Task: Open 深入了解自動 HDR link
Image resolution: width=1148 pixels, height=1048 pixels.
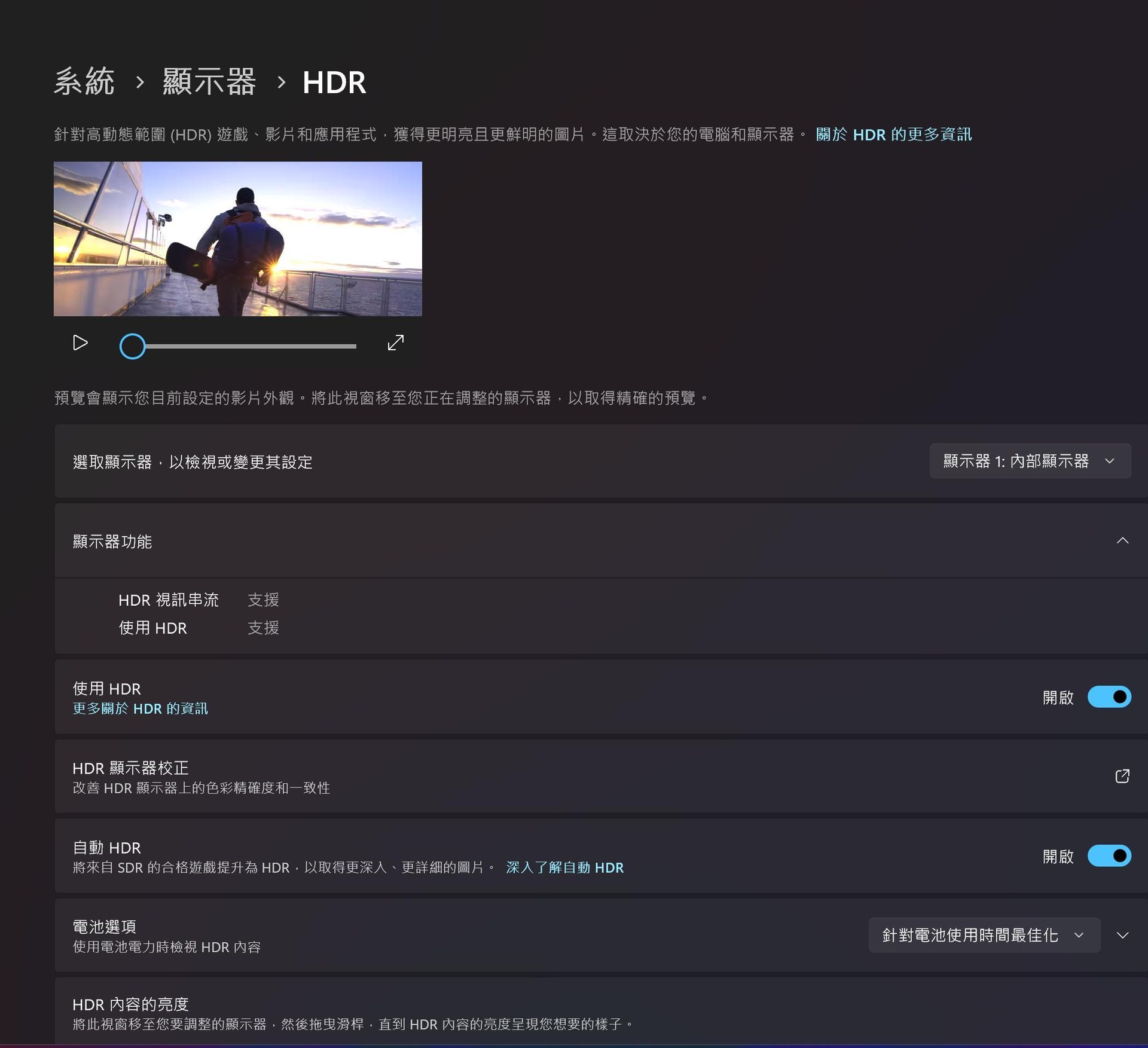Action: coord(564,868)
